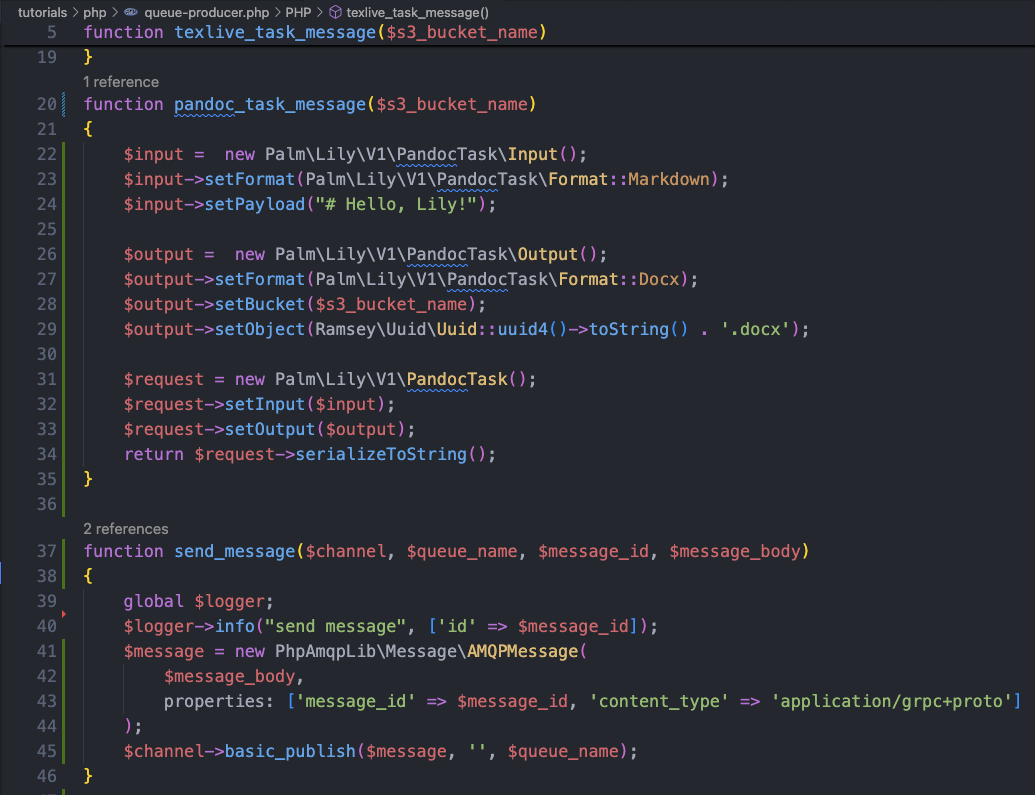Click line number 20 in the gutter
The width and height of the screenshot is (1035, 795).
(46, 104)
